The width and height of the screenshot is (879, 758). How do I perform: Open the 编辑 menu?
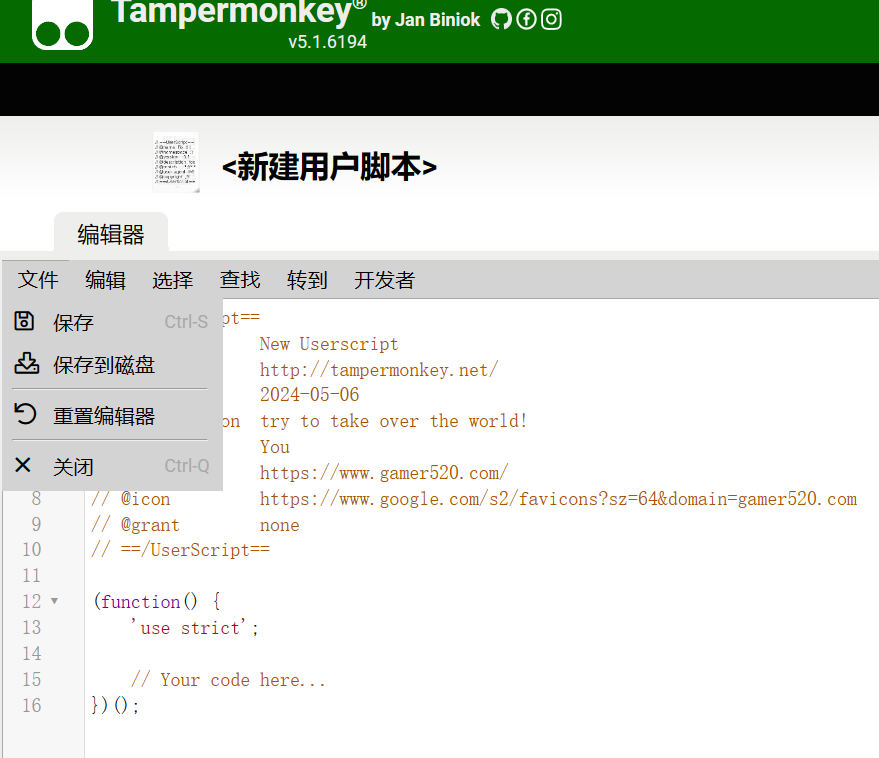point(105,280)
